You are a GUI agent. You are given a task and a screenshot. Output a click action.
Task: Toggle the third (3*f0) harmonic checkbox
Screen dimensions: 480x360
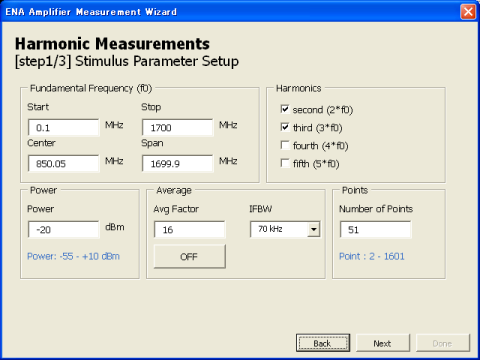[x=285, y=127]
